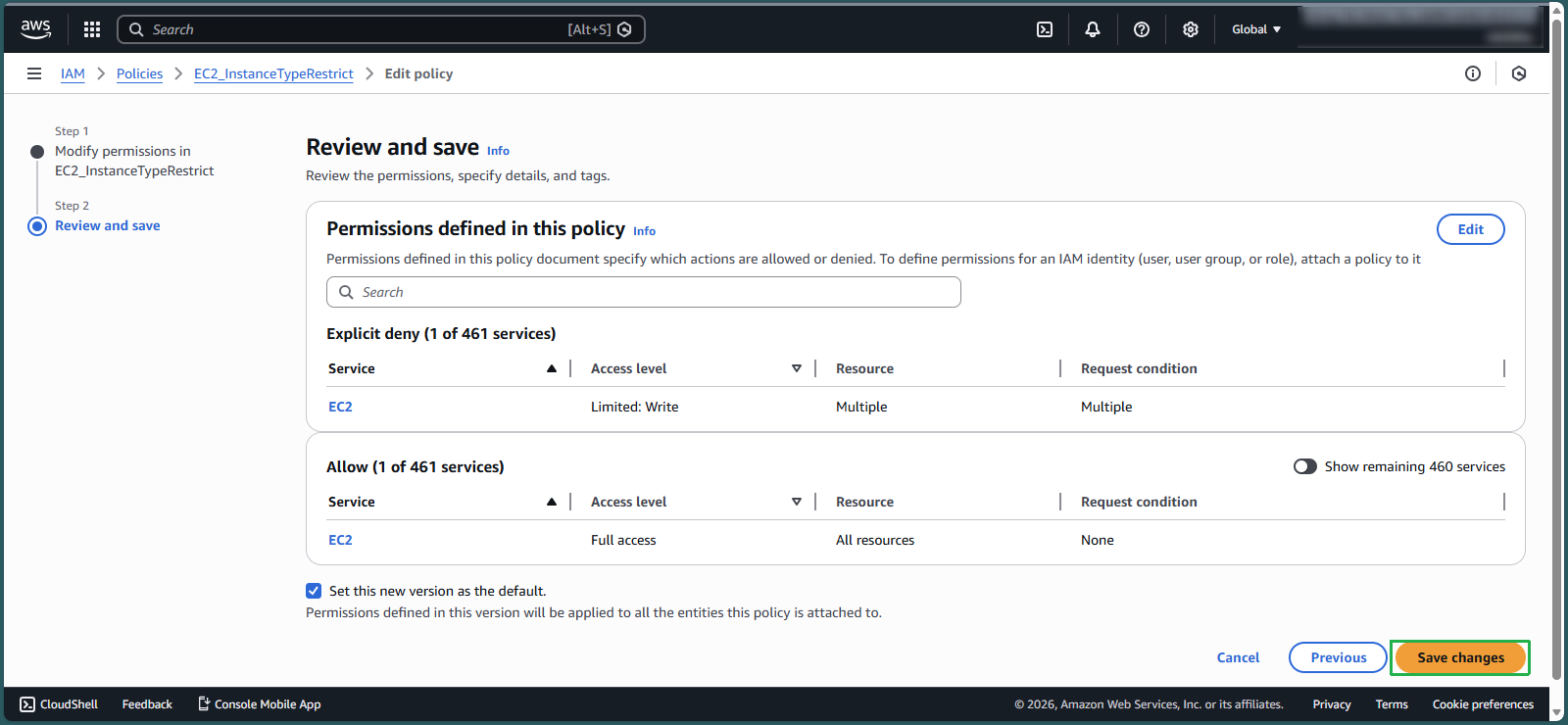The width and height of the screenshot is (1568, 725).
Task: Click 'Full access' cell in Allow table
Action: click(623, 540)
